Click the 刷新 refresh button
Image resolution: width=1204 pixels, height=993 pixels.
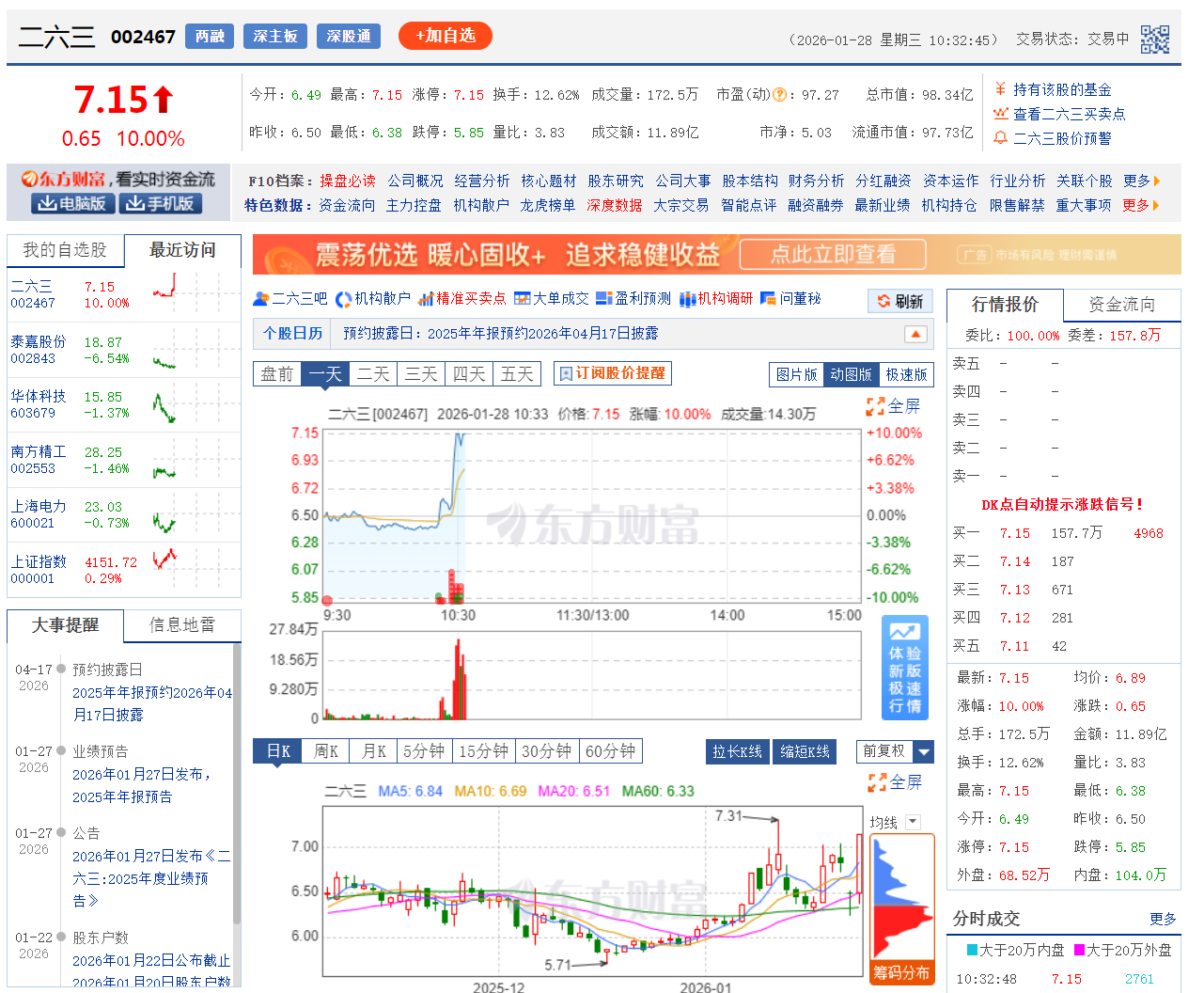[x=900, y=301]
